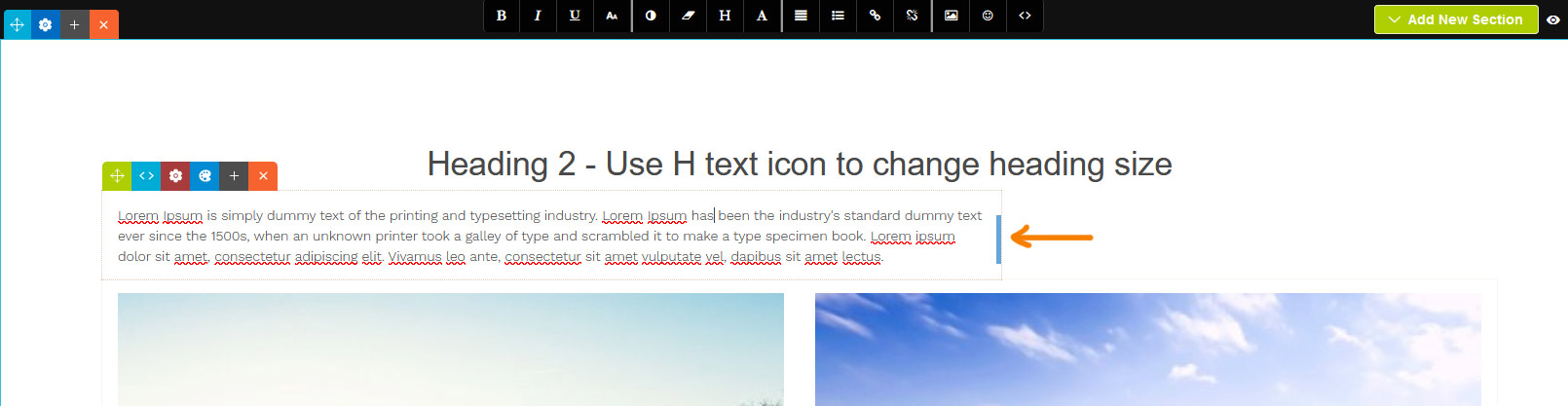Select the left beach sky image

[x=451, y=350]
